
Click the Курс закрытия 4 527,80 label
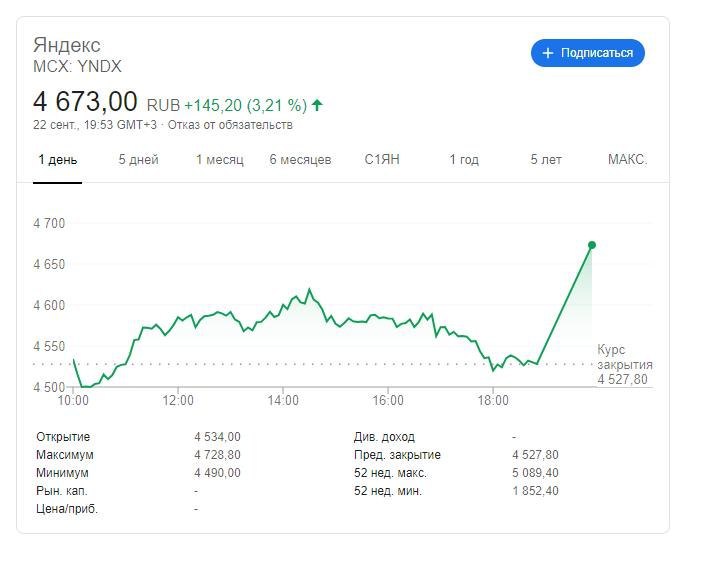(x=625, y=364)
